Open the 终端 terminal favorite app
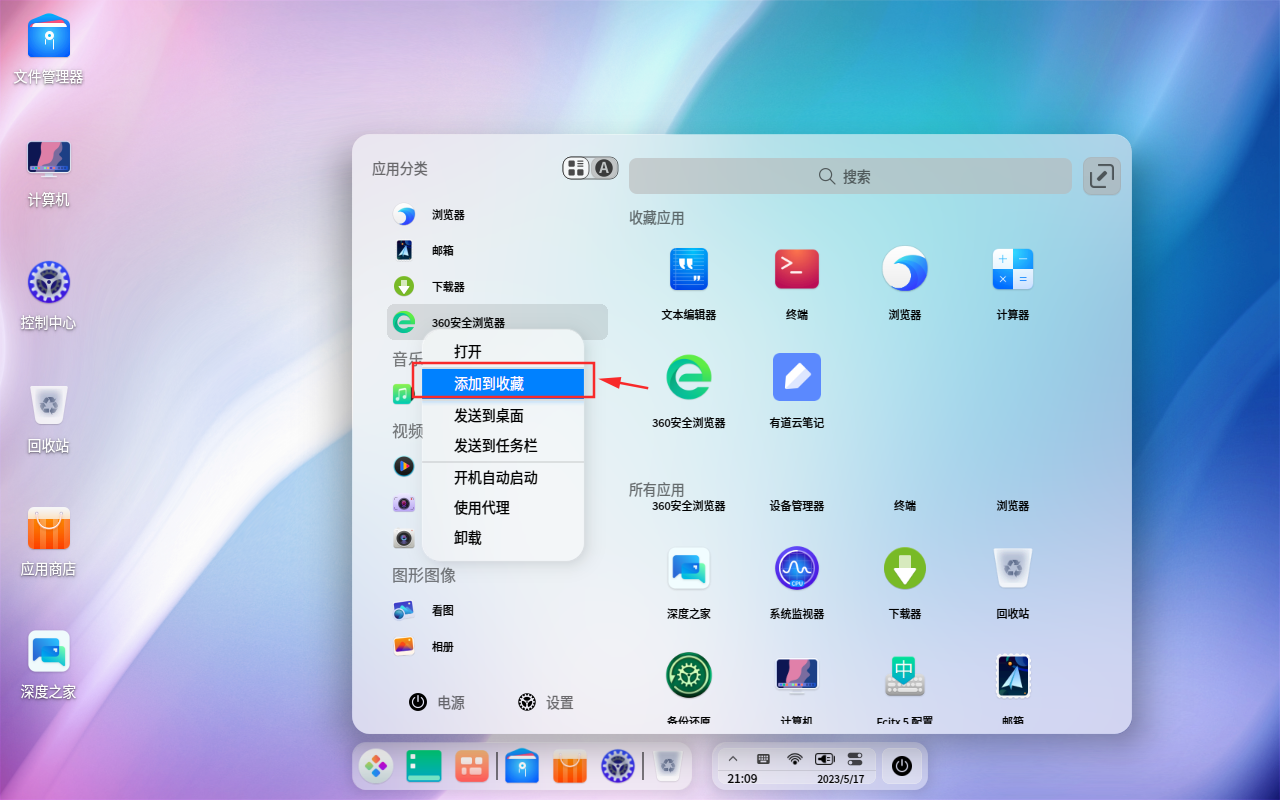 [796, 268]
